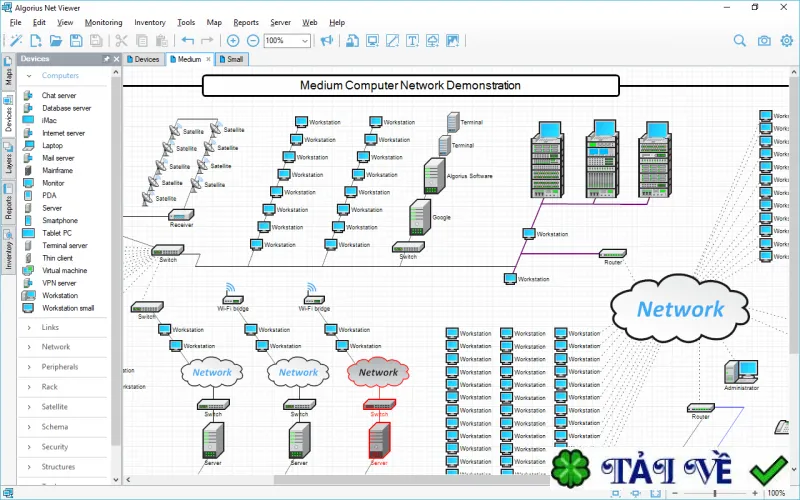This screenshot has width=800, height=500.
Task: Select the Receiver device on the map
Action: coord(181,217)
